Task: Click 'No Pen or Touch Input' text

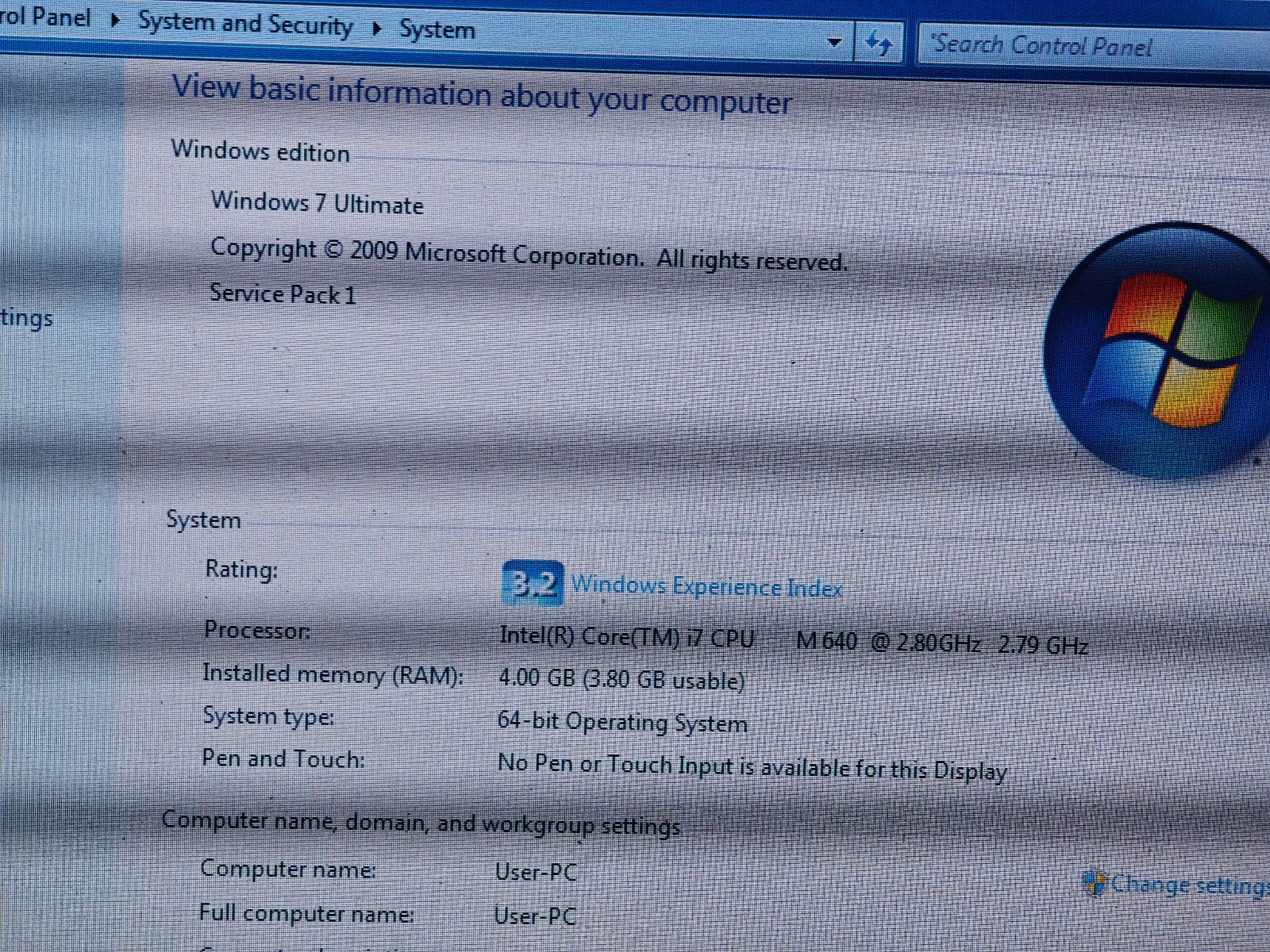Action: [x=615, y=765]
